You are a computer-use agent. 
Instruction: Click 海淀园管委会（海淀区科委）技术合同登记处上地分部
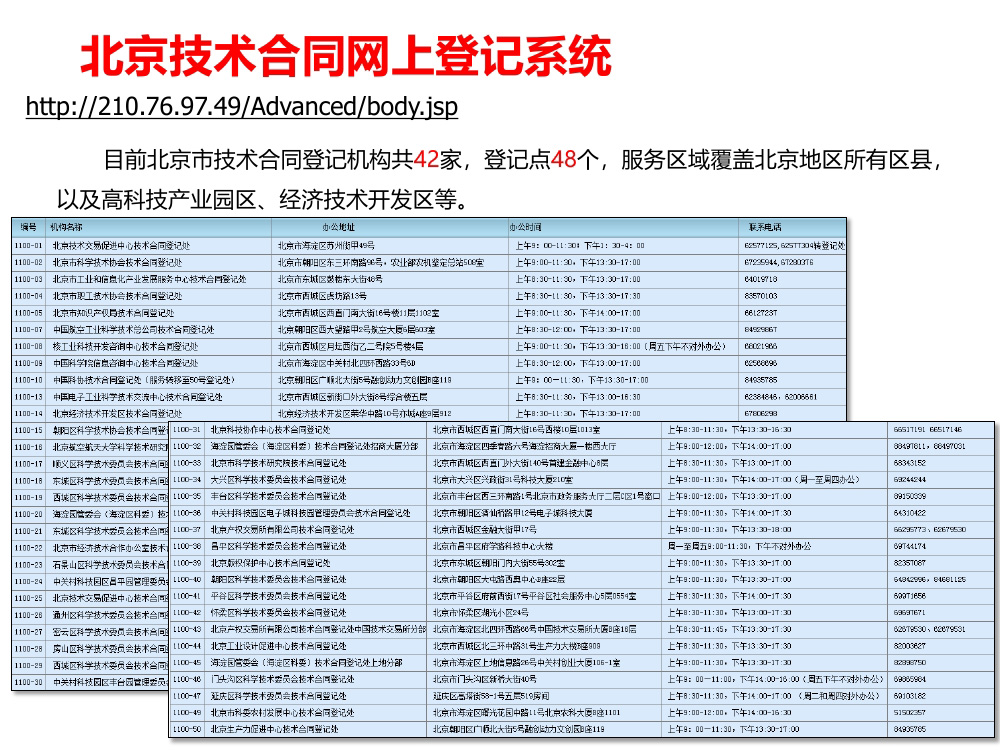point(307,663)
